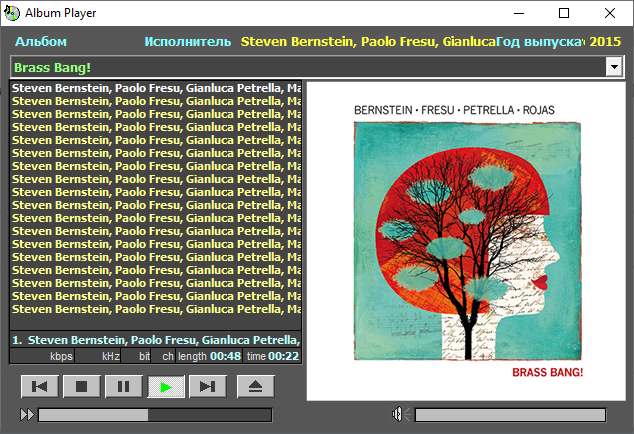Click the green Play button
The image size is (634, 434).
(x=166, y=387)
